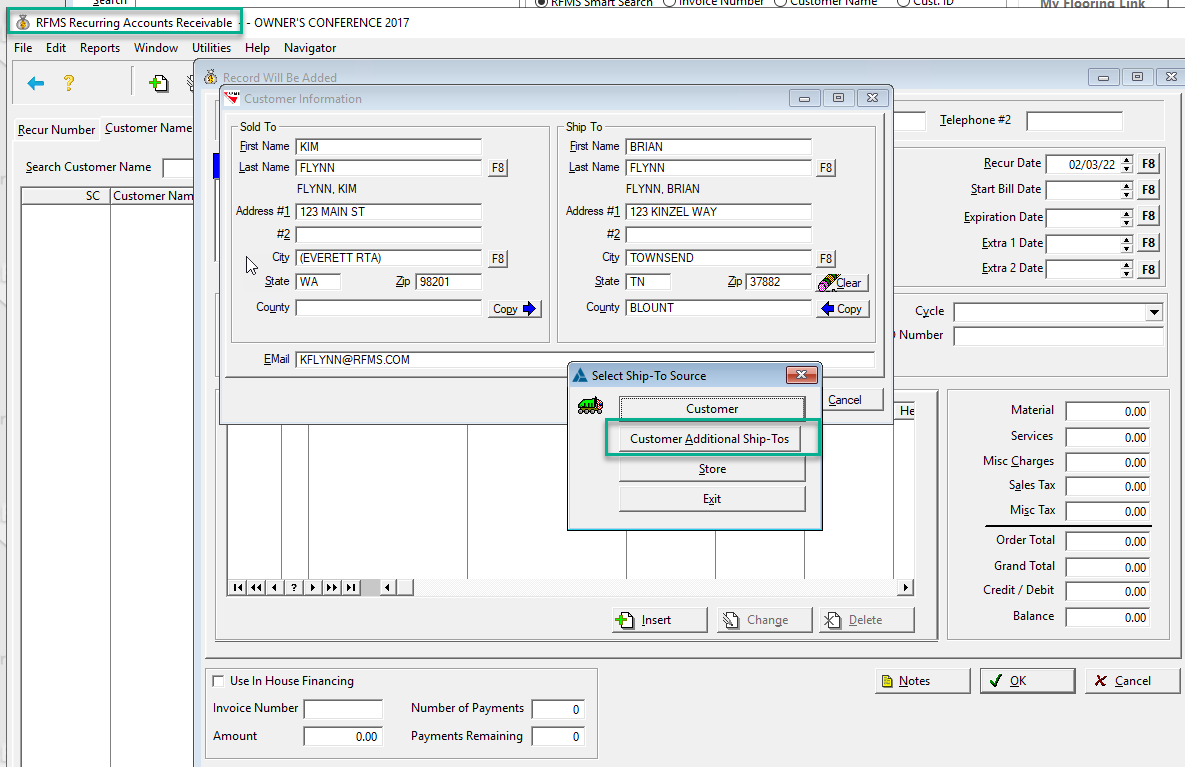
Task: Click the blue back arrow toolbar icon
Action: [36, 83]
